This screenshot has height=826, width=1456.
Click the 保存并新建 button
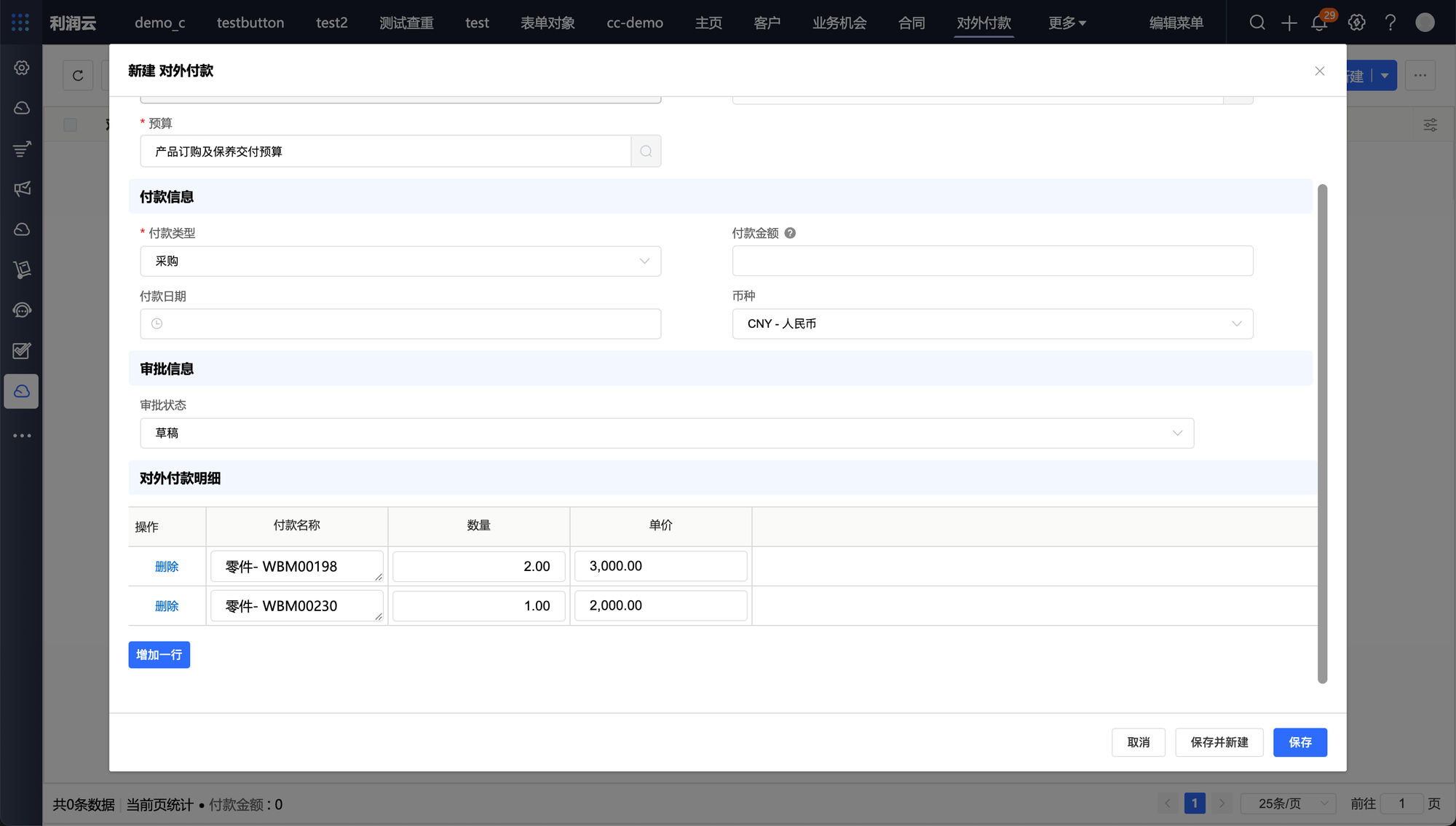[x=1219, y=742]
